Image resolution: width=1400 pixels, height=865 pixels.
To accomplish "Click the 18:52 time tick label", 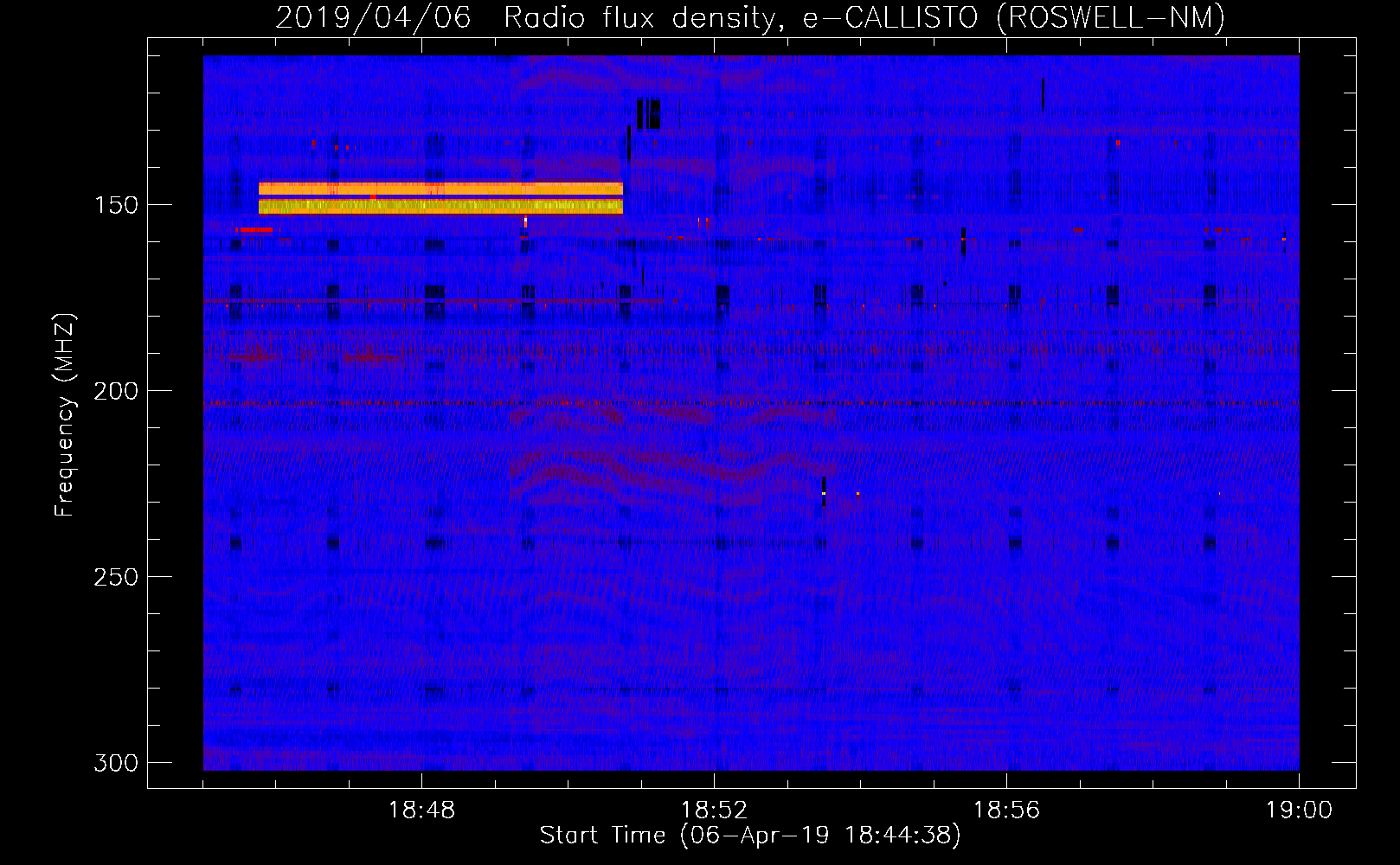I will [x=714, y=811].
